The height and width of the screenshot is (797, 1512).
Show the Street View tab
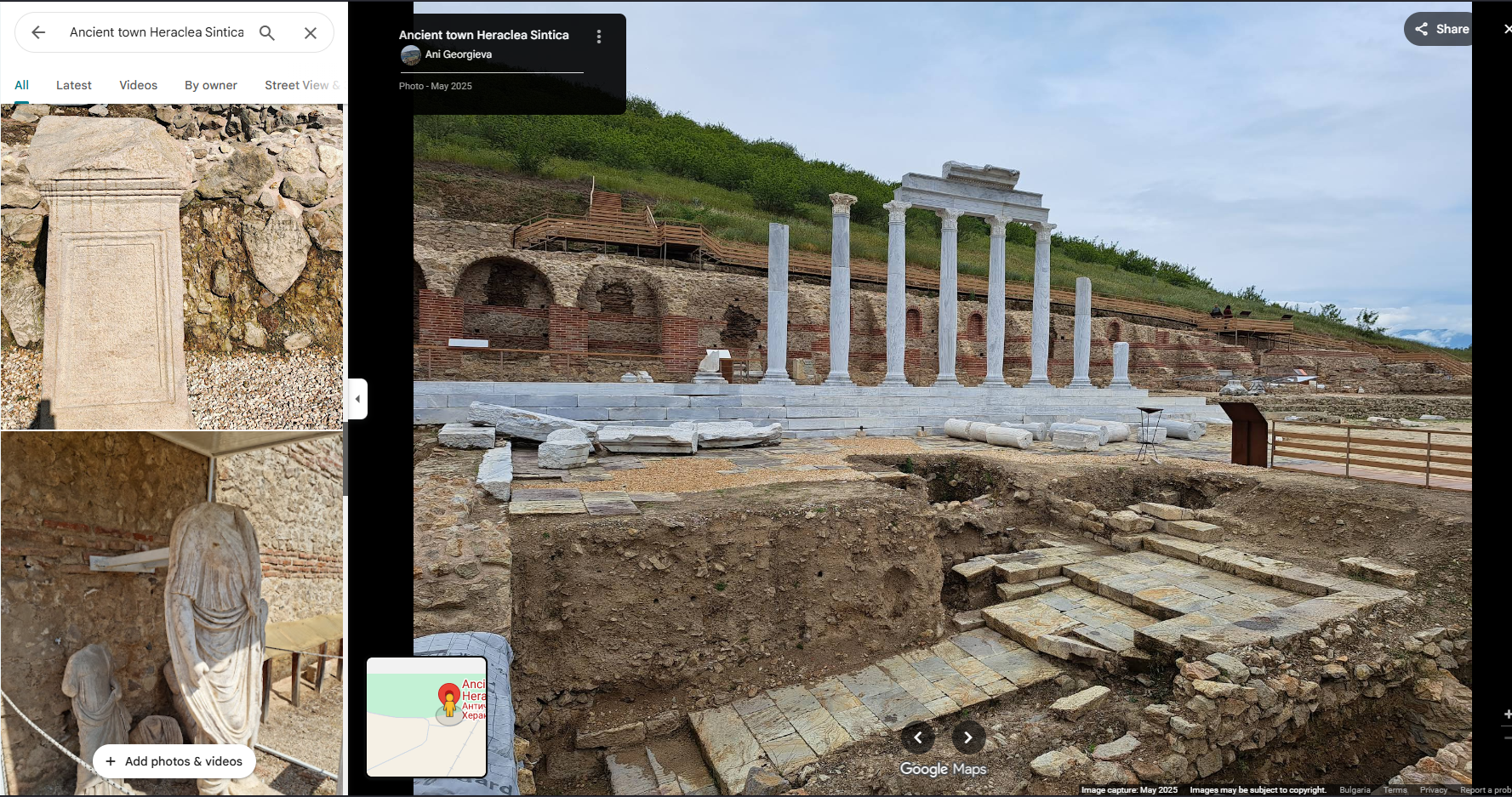[x=297, y=85]
